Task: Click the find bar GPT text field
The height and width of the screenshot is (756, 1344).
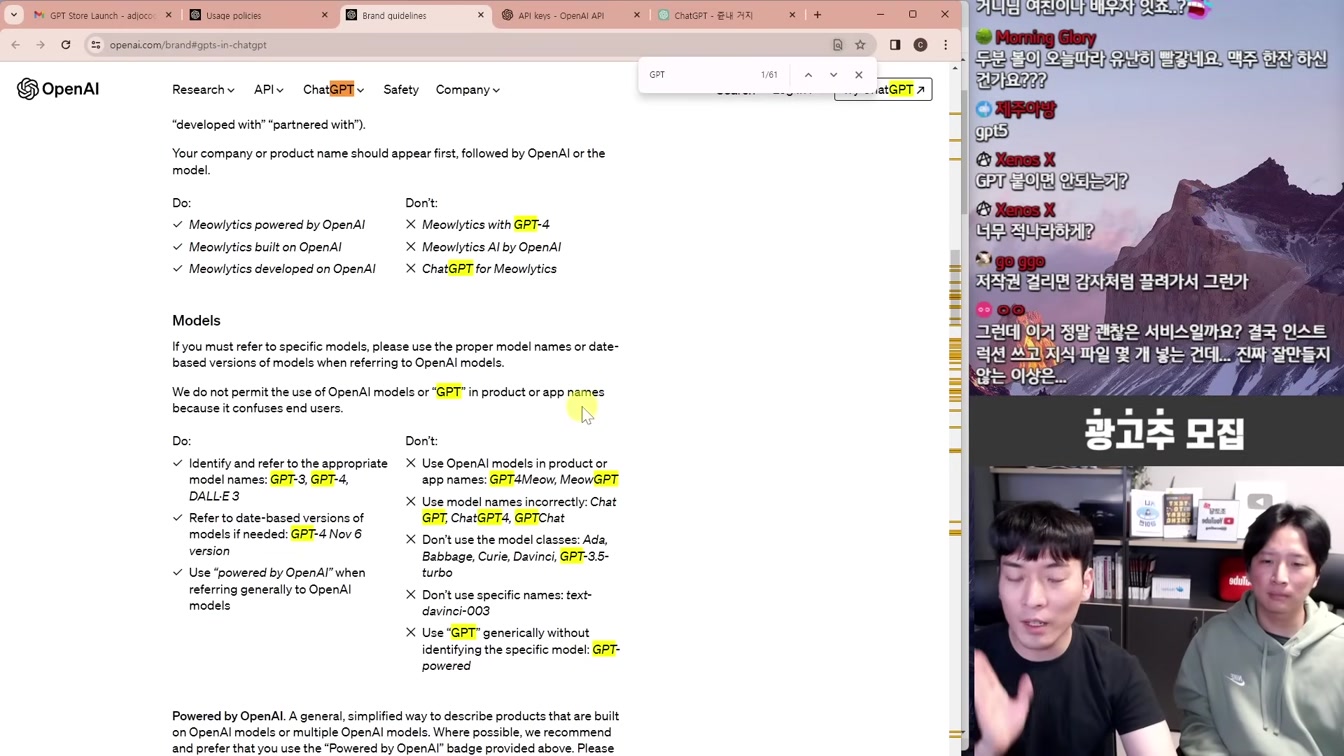Action: 700,75
